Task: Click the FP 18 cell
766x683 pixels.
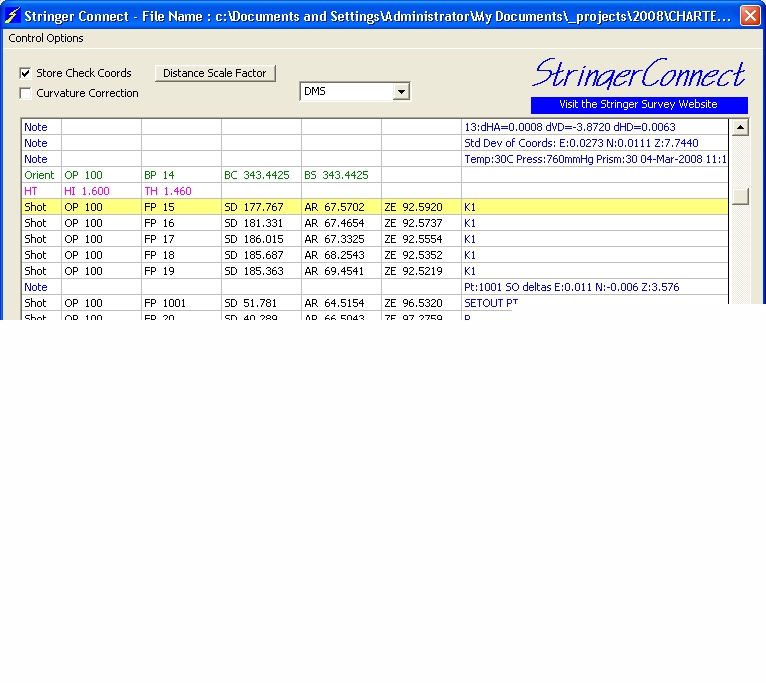Action: pyautogui.click(x=181, y=256)
